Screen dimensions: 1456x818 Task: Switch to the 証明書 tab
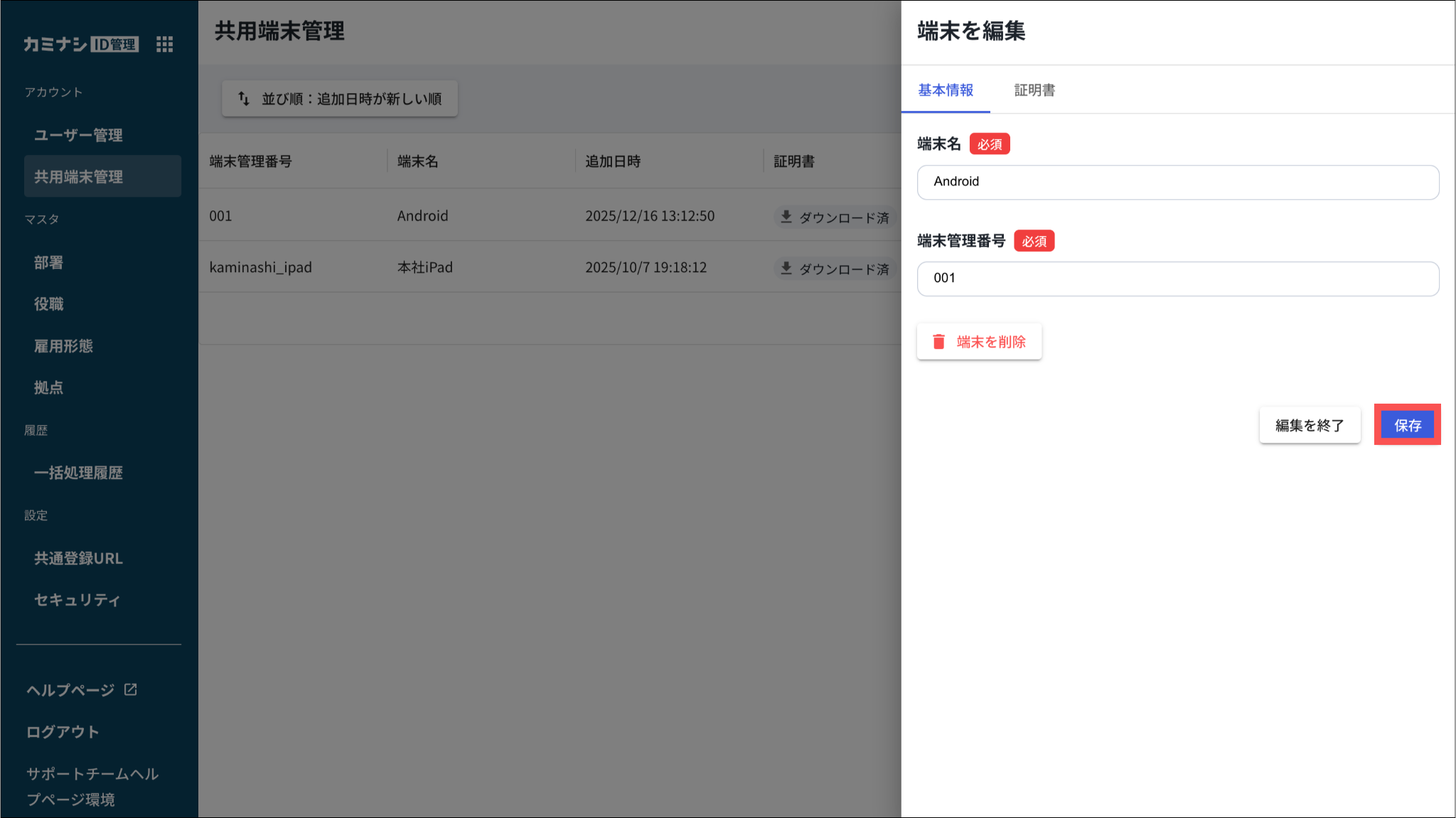(x=1034, y=90)
